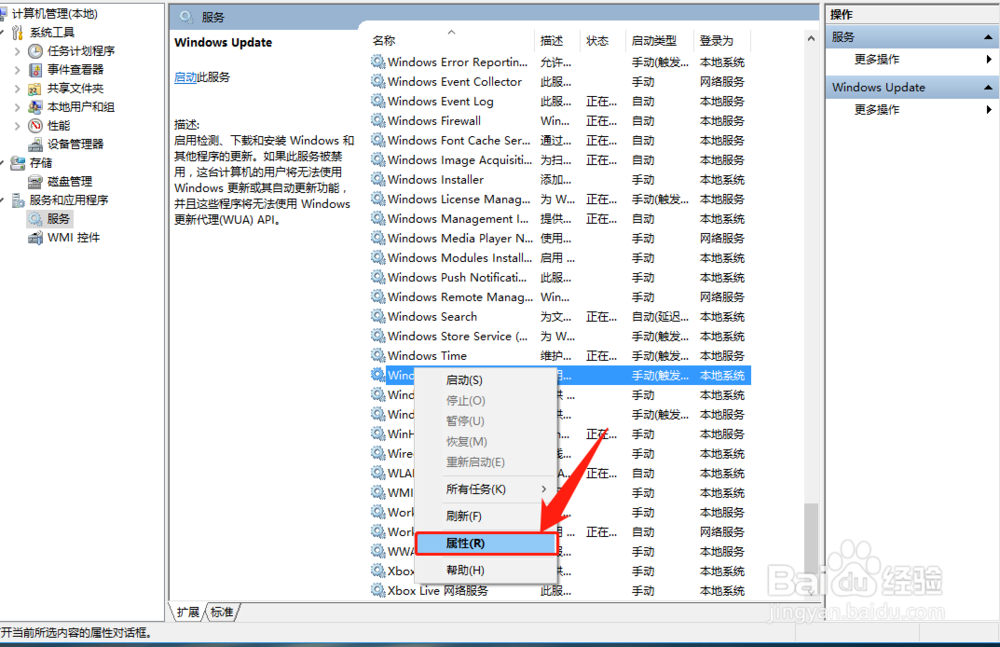Sort by the 状态 column header
The width and height of the screenshot is (1000, 647).
click(x=603, y=41)
